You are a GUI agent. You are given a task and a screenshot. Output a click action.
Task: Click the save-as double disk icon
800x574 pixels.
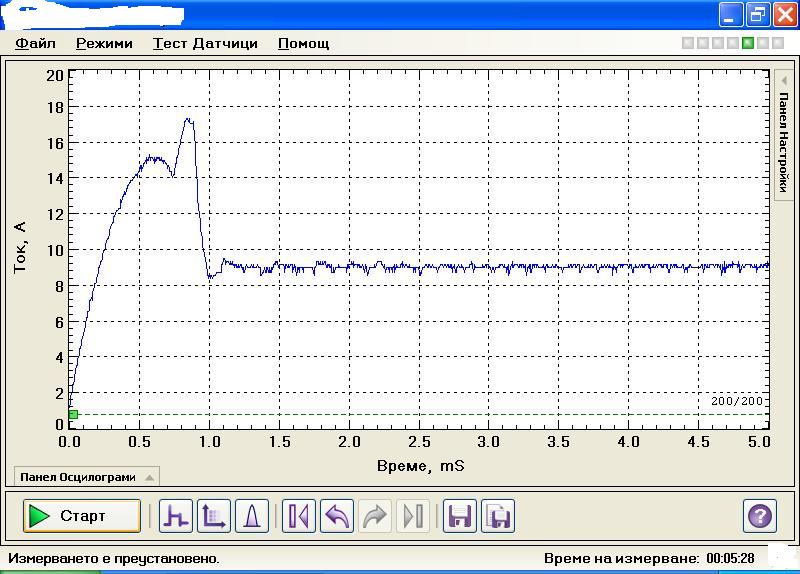click(x=498, y=516)
